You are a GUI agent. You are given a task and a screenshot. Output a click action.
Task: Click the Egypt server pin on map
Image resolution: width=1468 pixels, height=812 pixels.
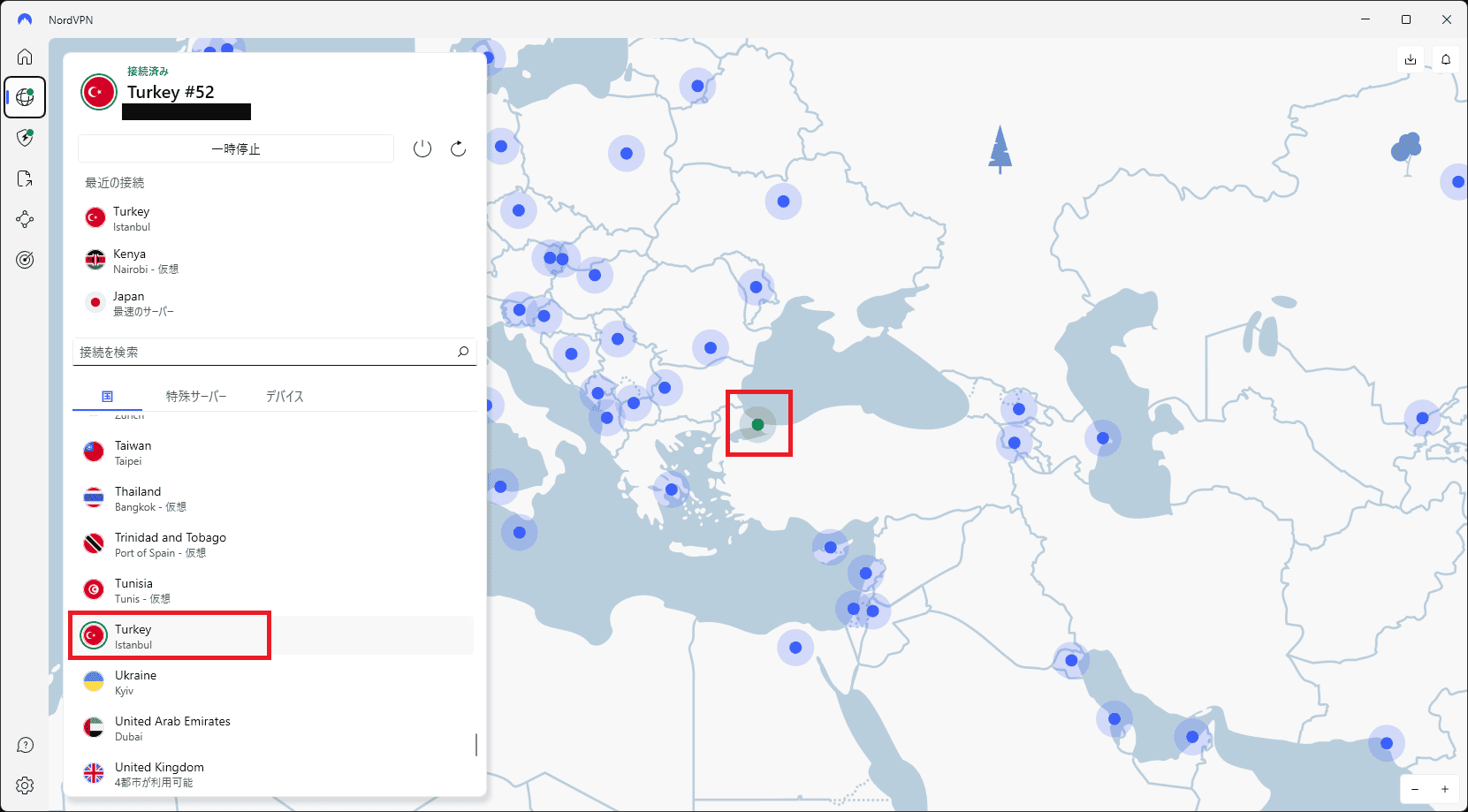point(795,648)
